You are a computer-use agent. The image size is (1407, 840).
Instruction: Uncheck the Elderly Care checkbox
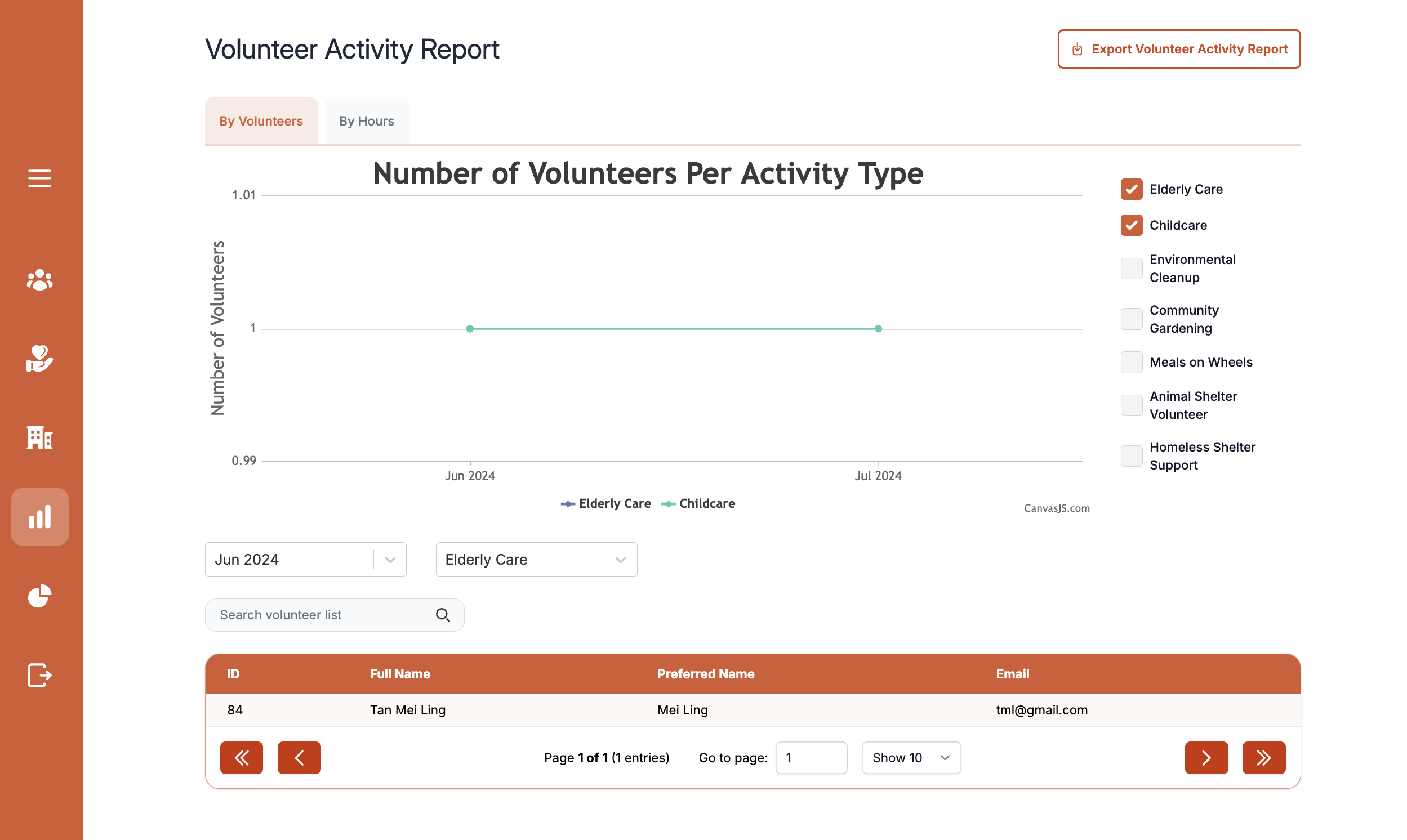pos(1131,189)
